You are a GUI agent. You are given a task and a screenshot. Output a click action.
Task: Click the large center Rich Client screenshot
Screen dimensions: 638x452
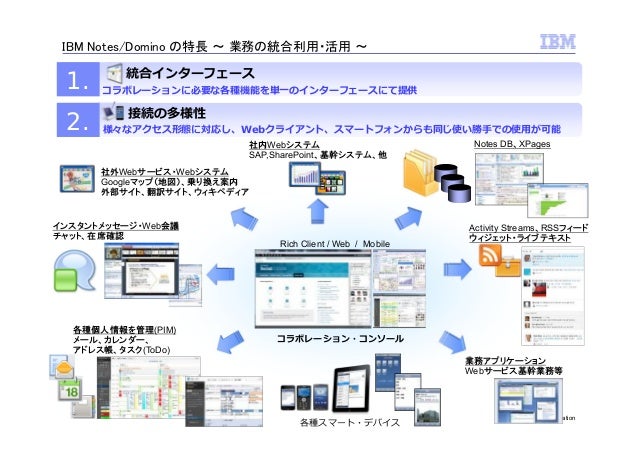(313, 289)
